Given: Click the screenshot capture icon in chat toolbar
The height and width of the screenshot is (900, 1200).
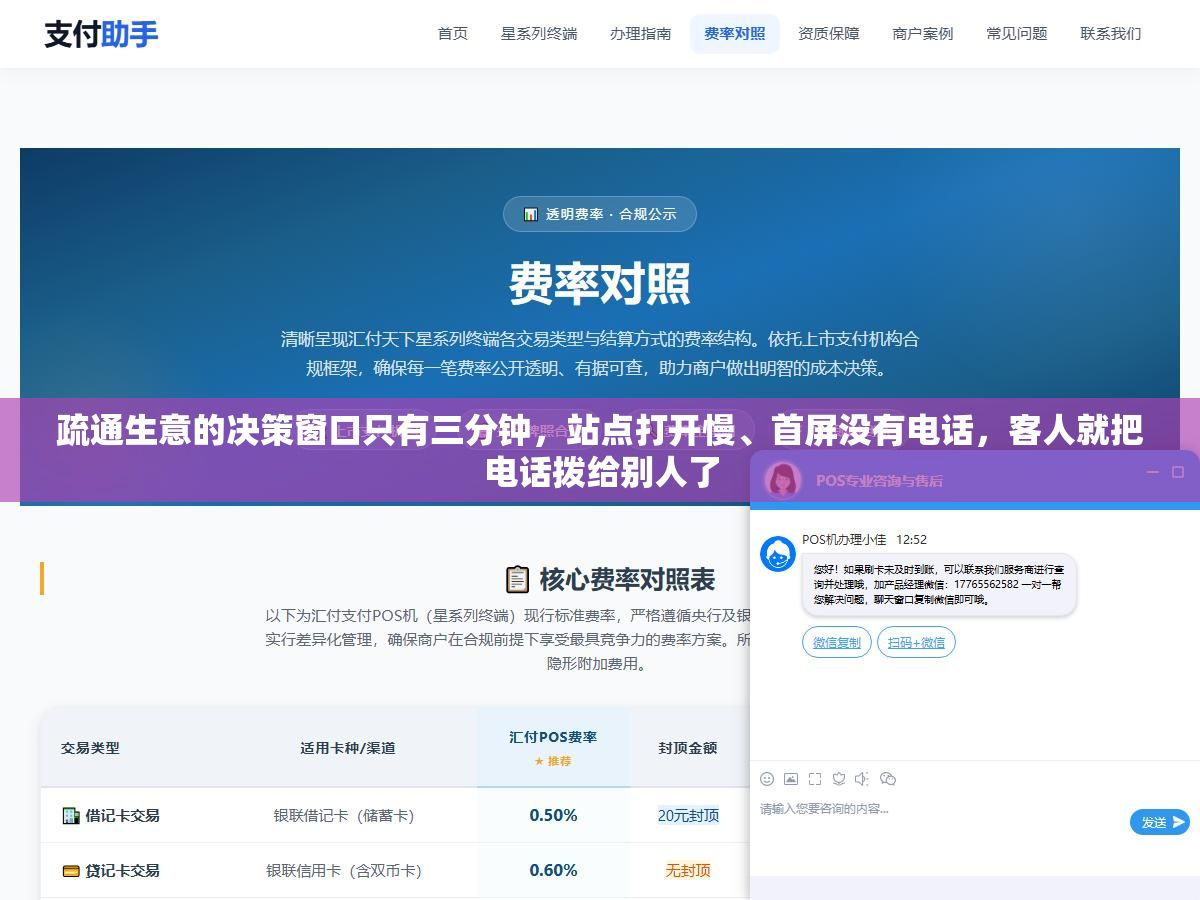Looking at the screenshot, I should coord(815,779).
